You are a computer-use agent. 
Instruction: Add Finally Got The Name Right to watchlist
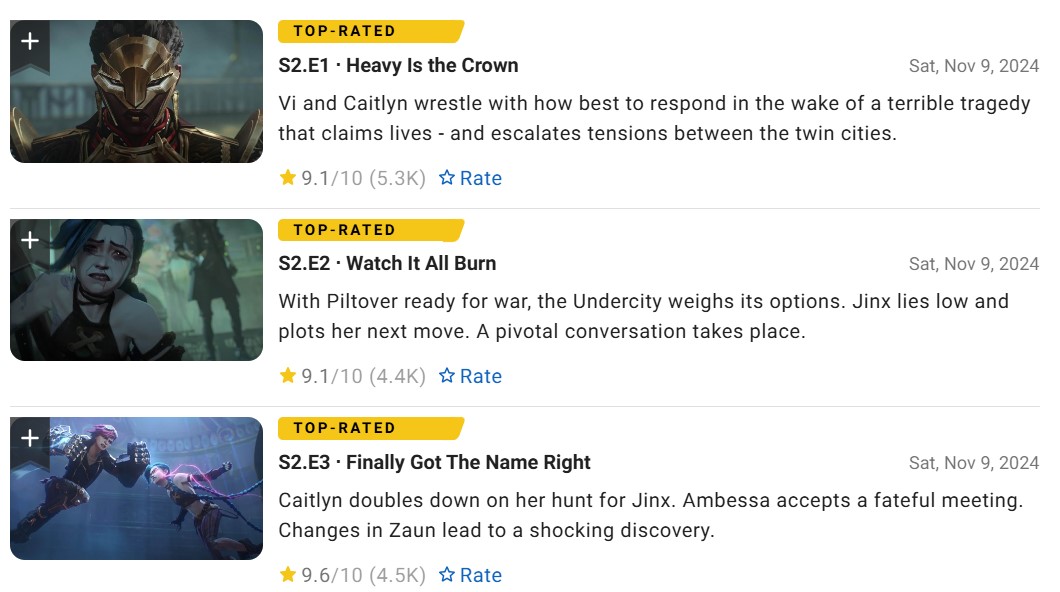click(x=30, y=439)
